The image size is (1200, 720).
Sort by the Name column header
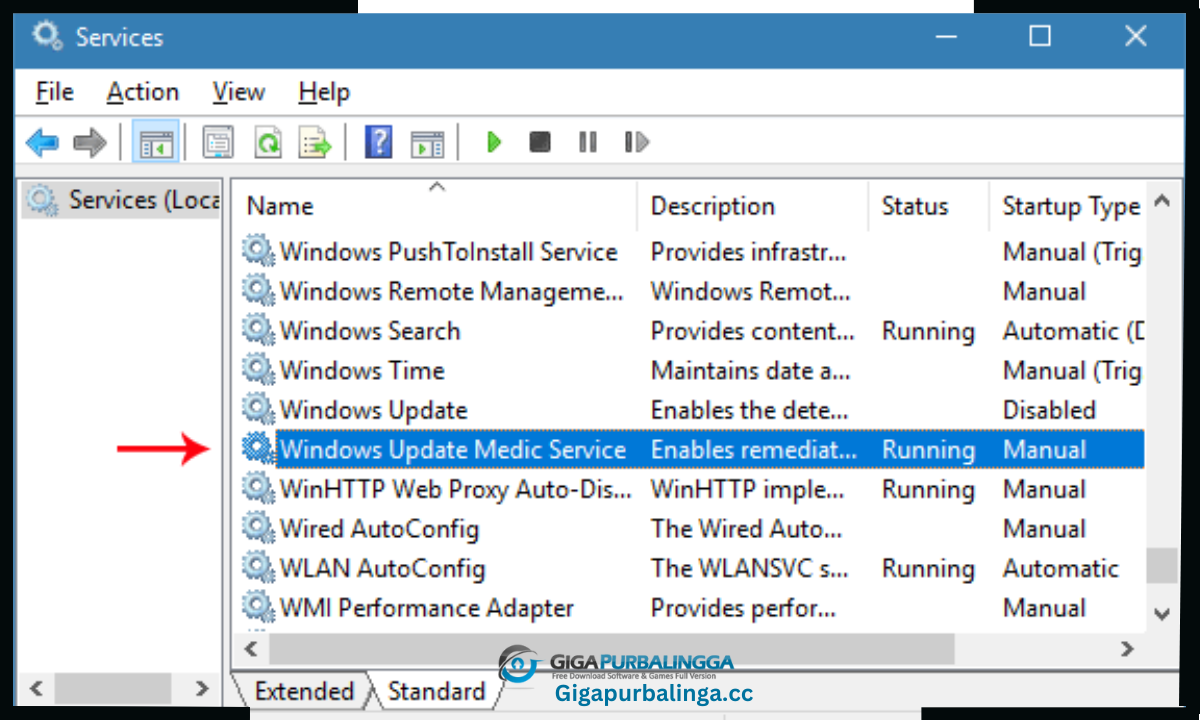coord(436,206)
